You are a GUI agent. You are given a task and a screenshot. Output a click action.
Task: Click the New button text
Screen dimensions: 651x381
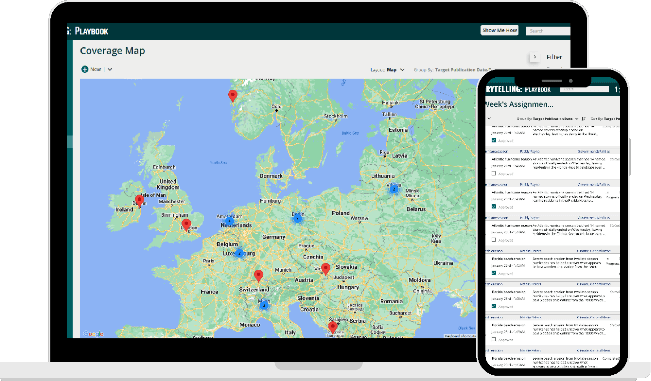(x=96, y=69)
